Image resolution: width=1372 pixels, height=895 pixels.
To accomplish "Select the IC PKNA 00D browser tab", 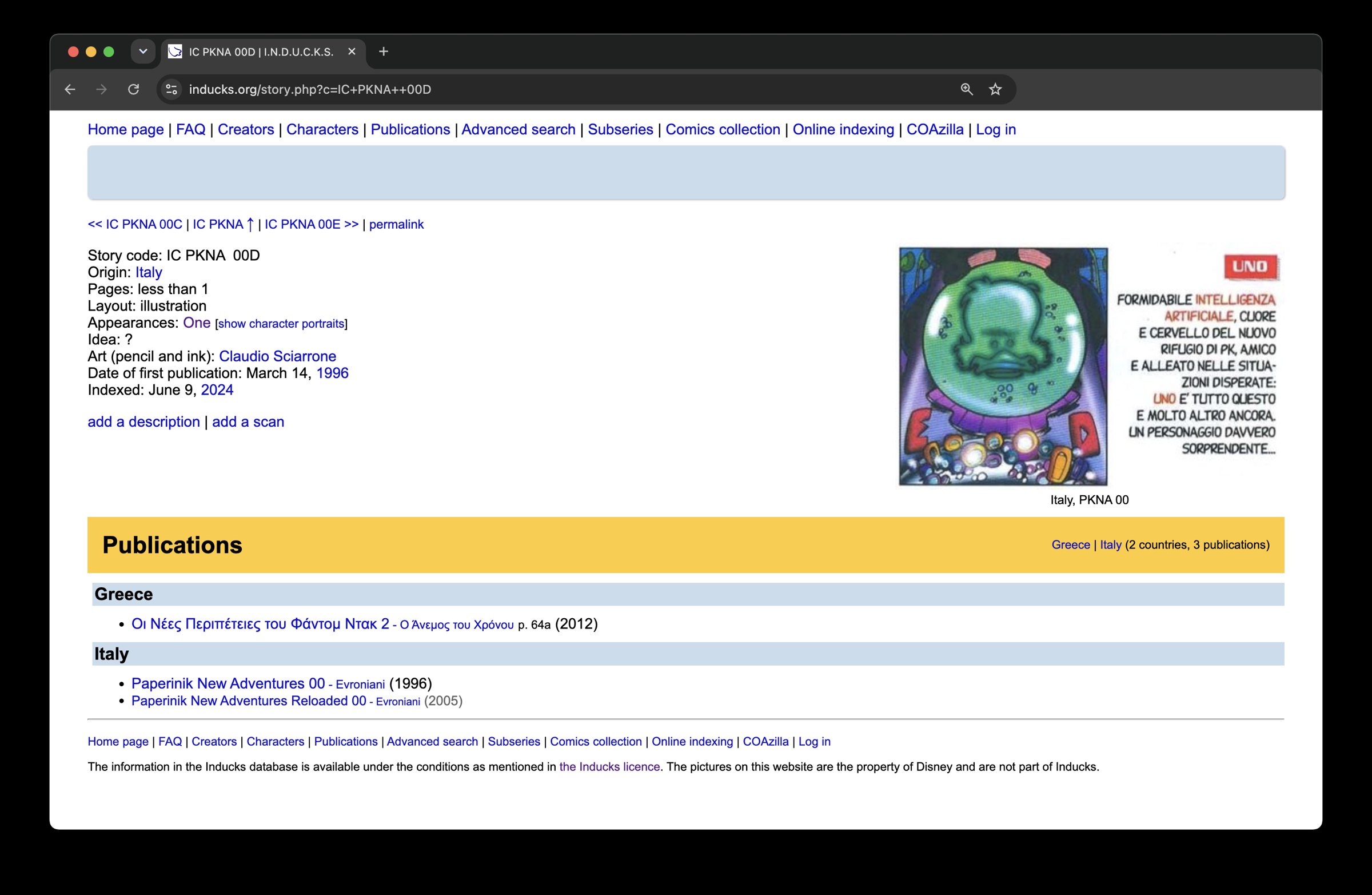I will point(263,52).
